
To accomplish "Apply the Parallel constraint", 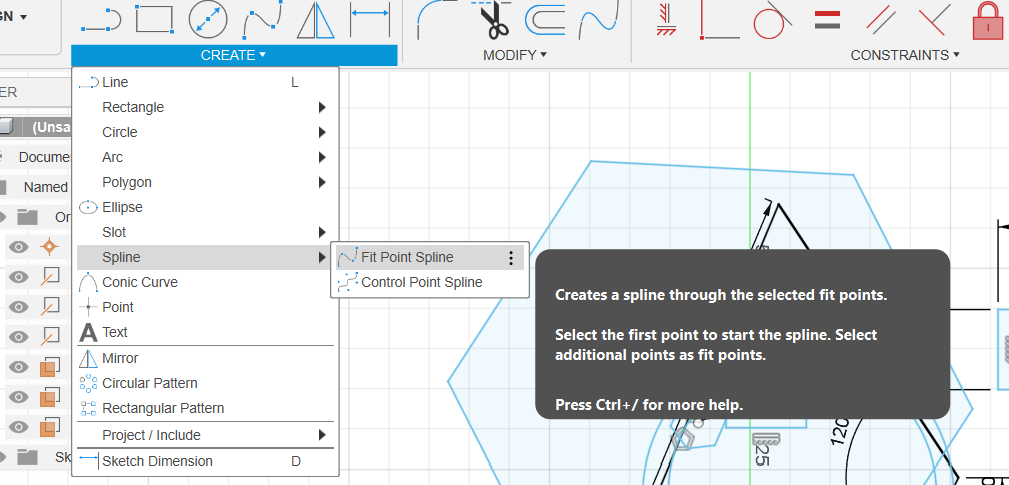I will point(881,19).
